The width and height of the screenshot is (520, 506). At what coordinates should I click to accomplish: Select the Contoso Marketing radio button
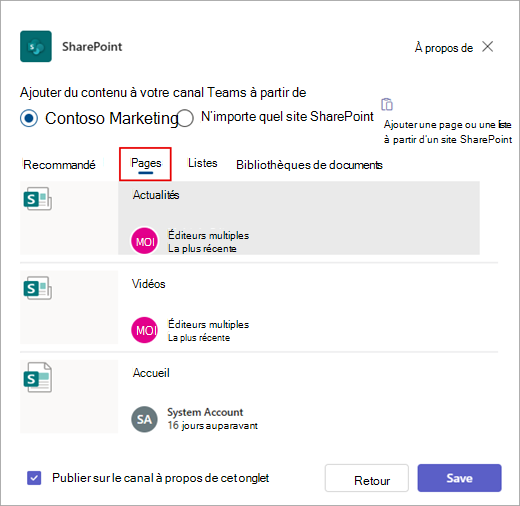[29, 118]
